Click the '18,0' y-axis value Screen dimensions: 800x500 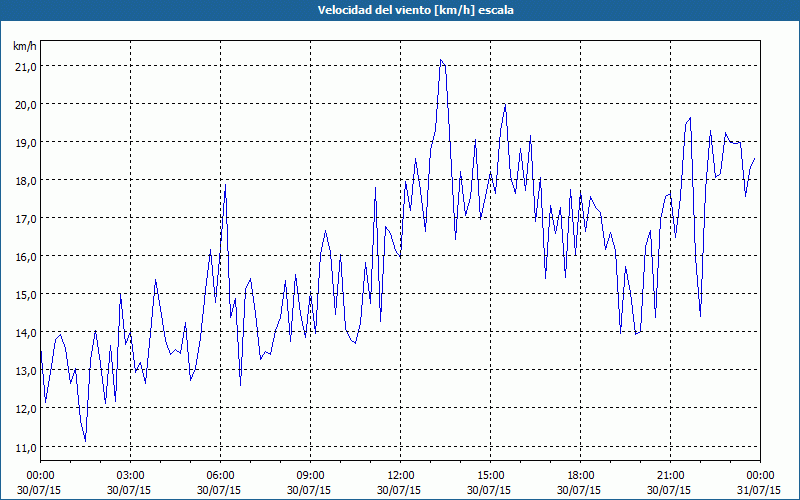tap(26, 181)
